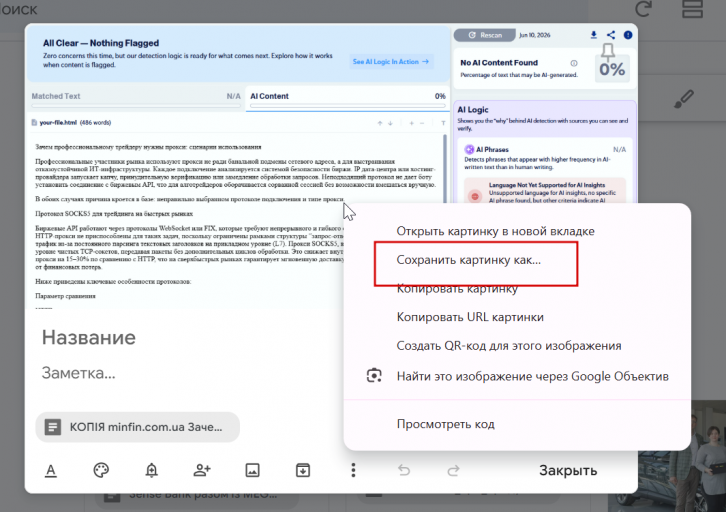Open the note's three-dot more menu
This screenshot has height=512, width=726.
[353, 470]
